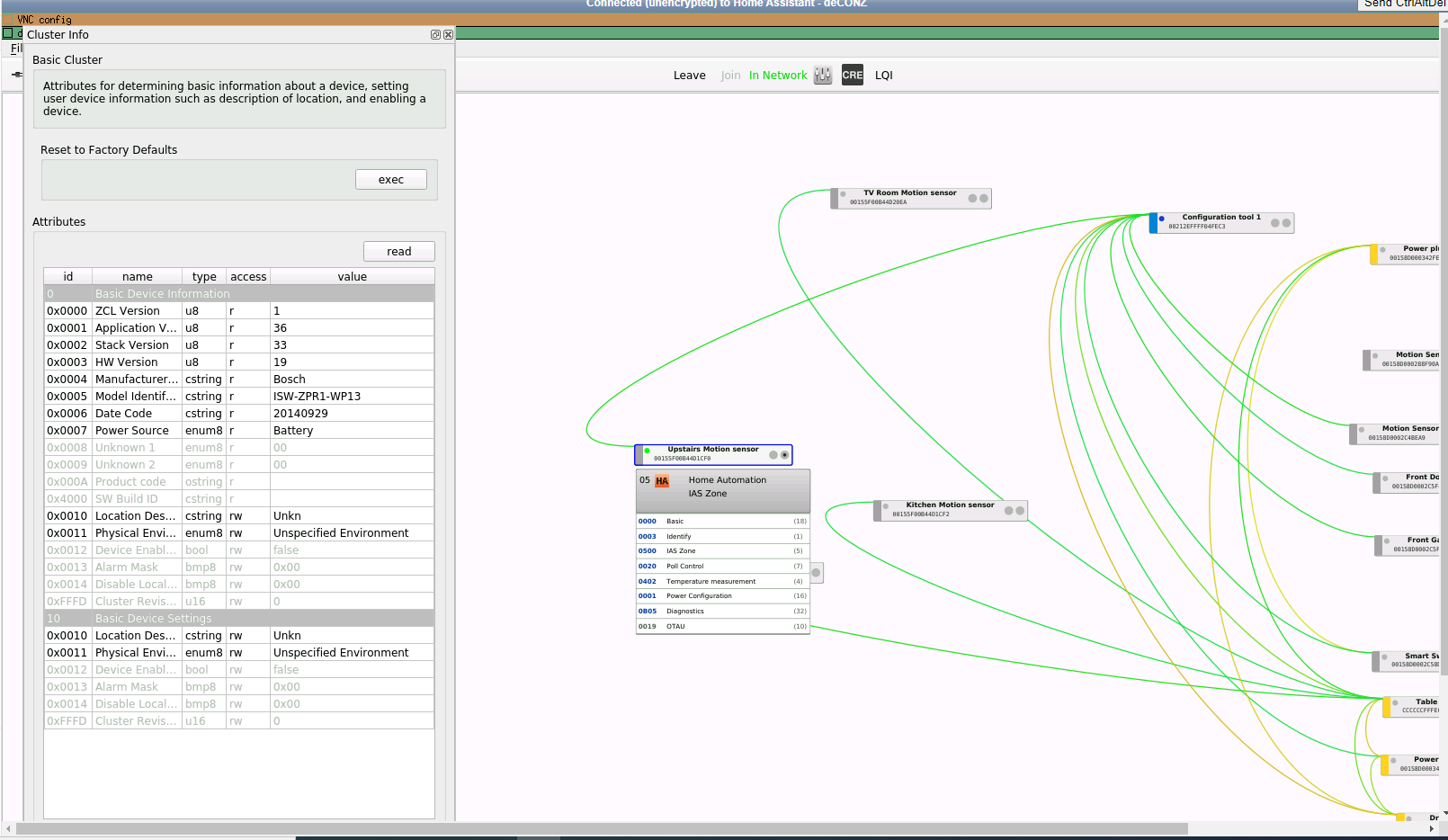Screen dimensions: 1448x840
Task: Open the IAS Zone cluster entry
Action: (722, 551)
